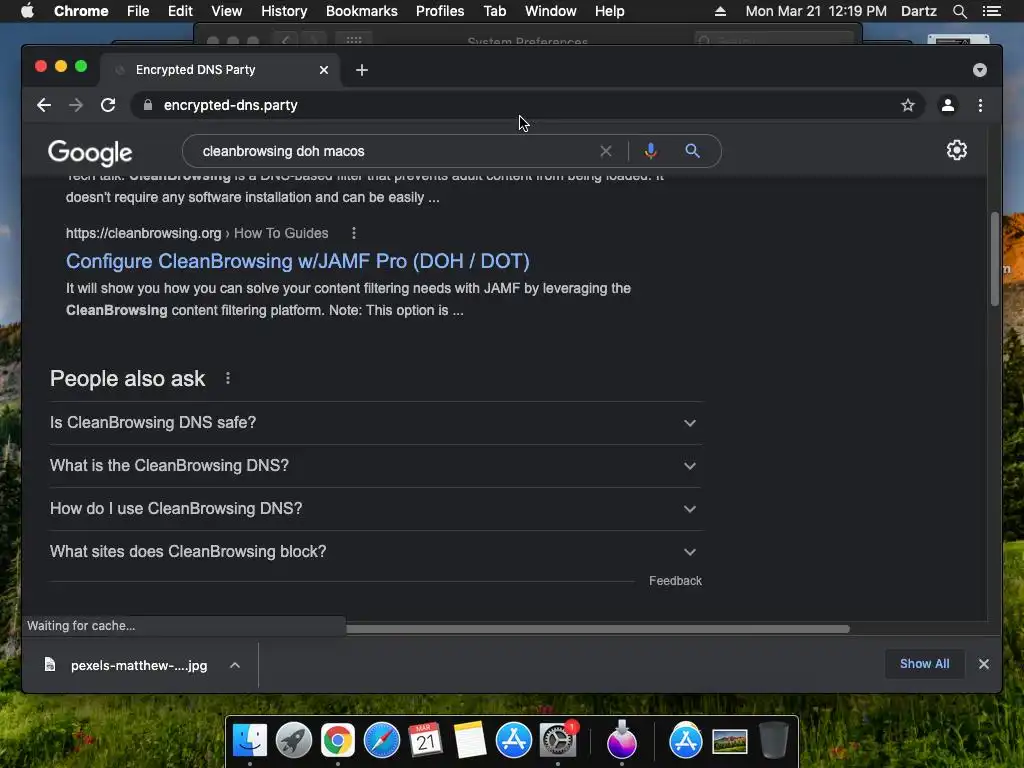Open the tab search dropdown in title bar
This screenshot has height=768, width=1024.
980,70
